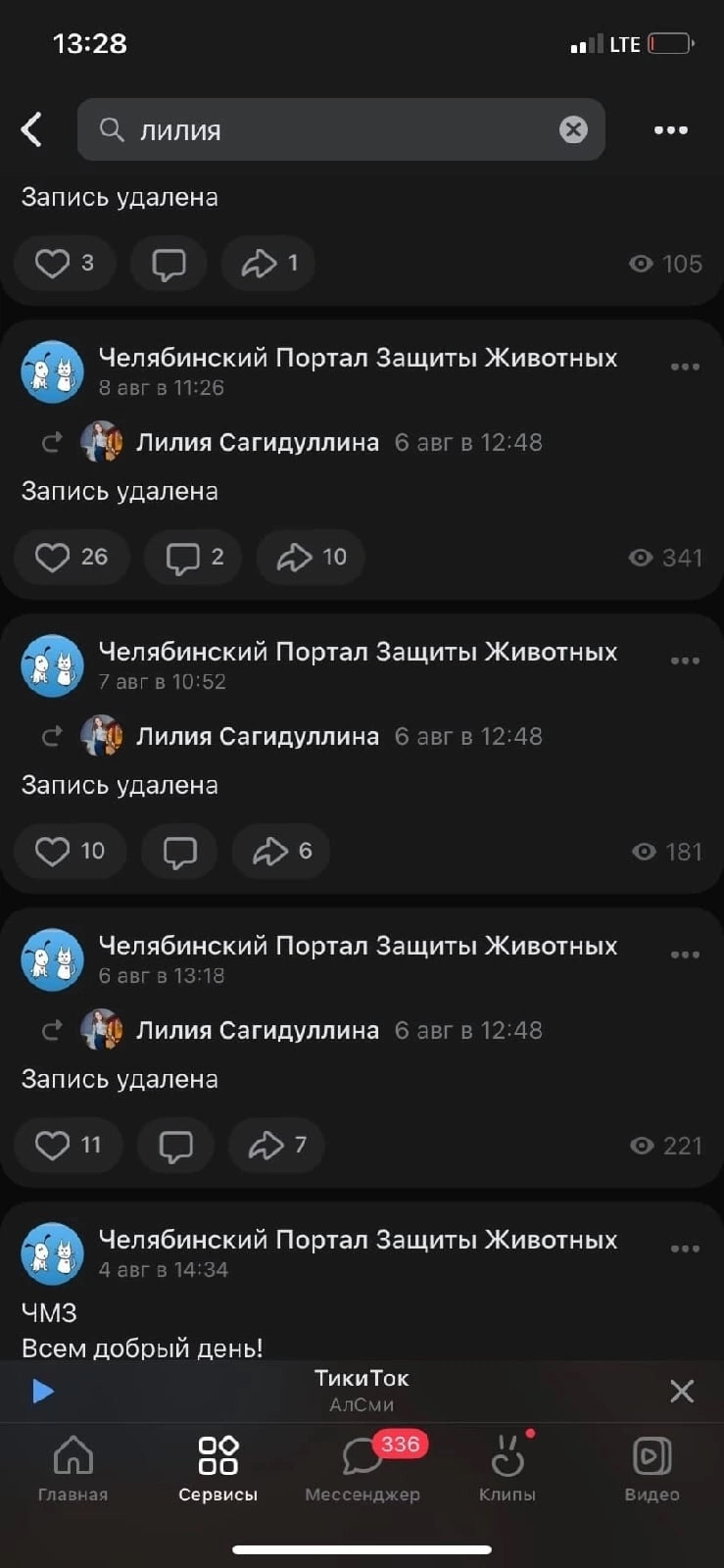Open community avatar on the 4 авг post

pos(52,1253)
